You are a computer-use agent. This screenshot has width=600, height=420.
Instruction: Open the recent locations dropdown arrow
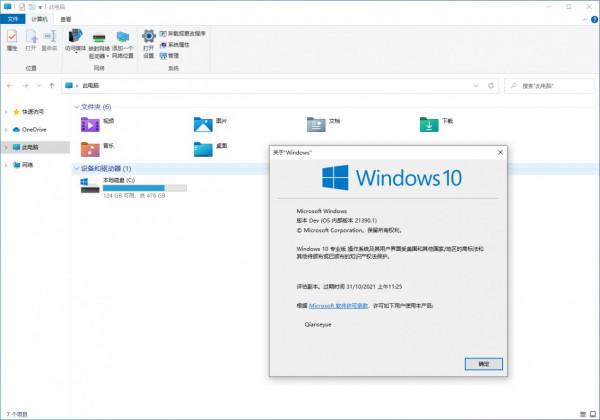39,86
